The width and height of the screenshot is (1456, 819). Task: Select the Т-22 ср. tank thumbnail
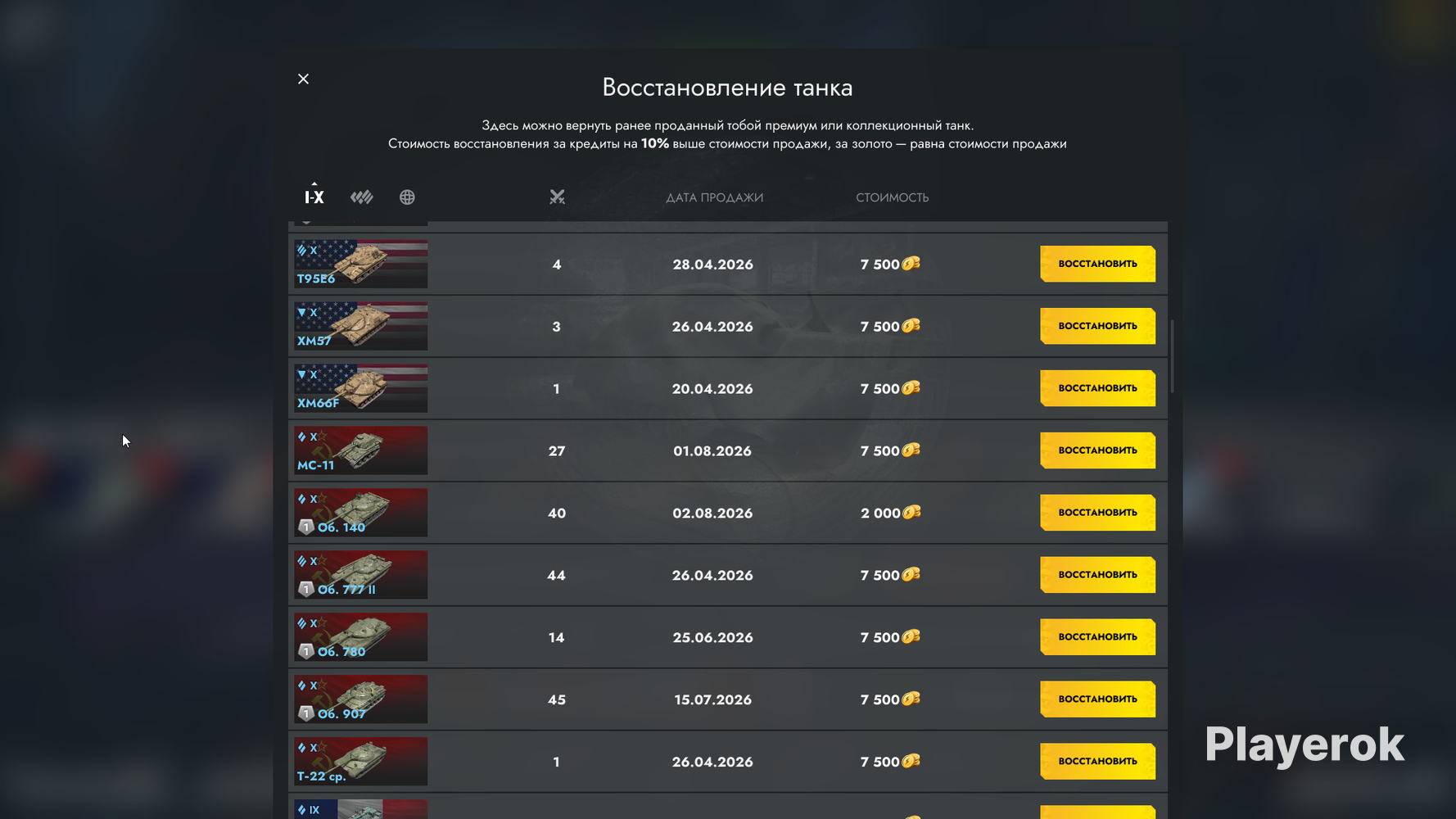coord(361,762)
